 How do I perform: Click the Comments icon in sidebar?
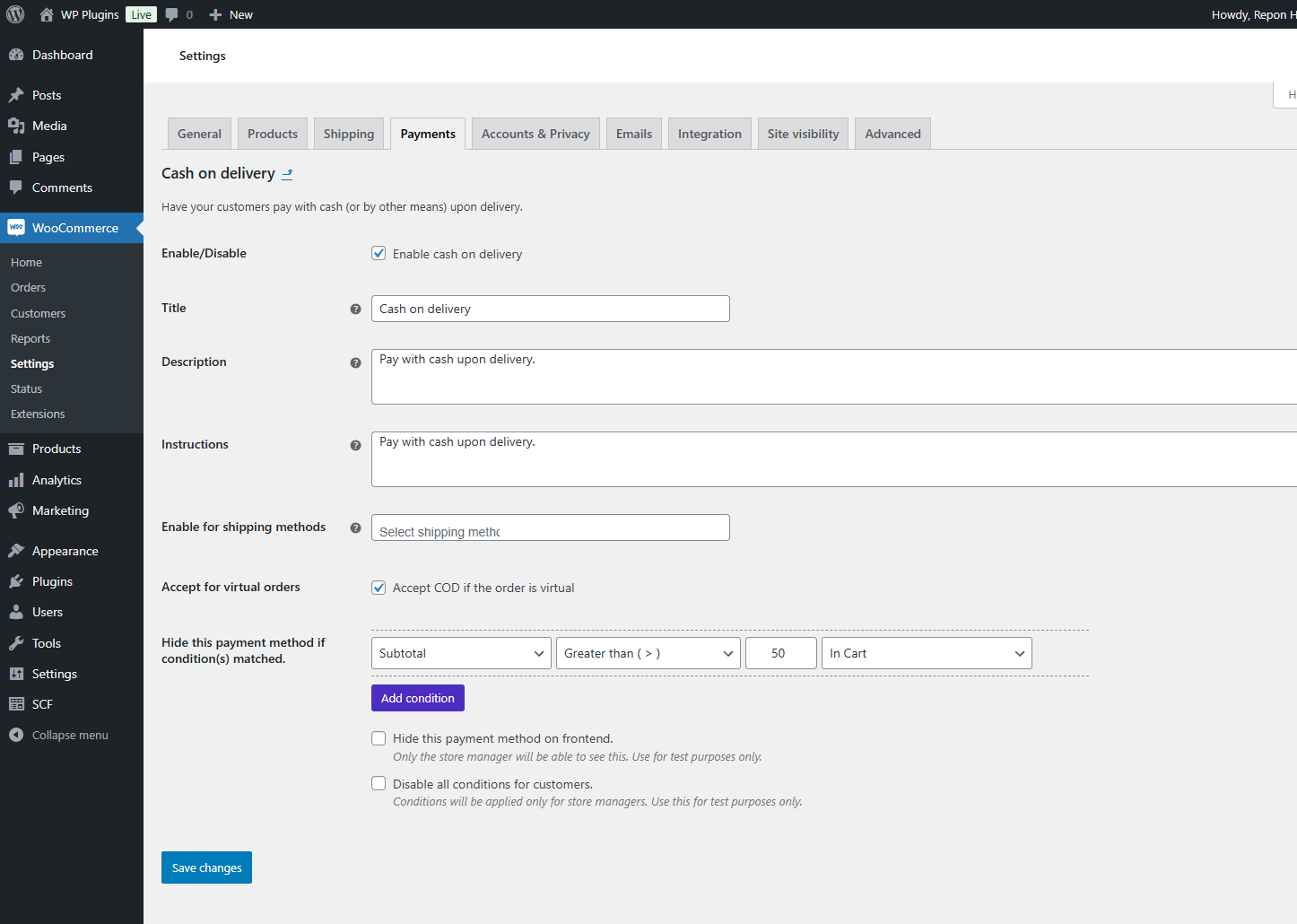(x=16, y=187)
